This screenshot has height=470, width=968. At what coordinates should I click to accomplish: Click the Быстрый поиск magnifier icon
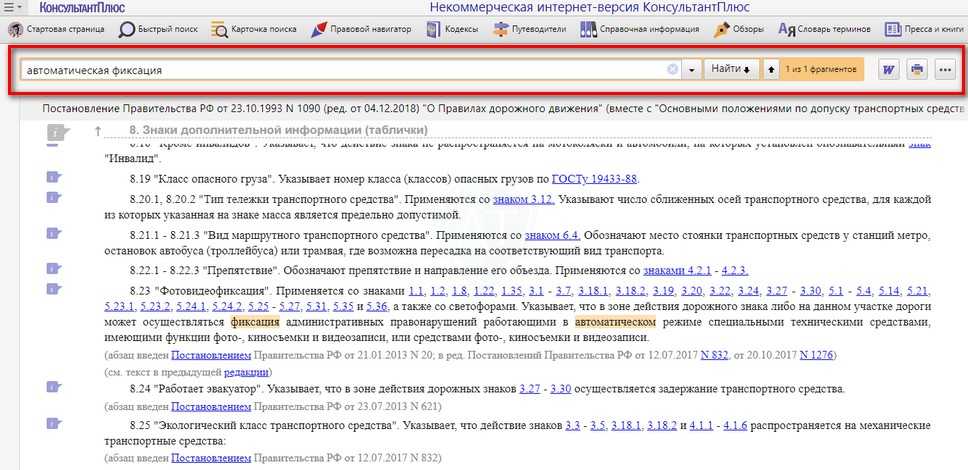127,30
